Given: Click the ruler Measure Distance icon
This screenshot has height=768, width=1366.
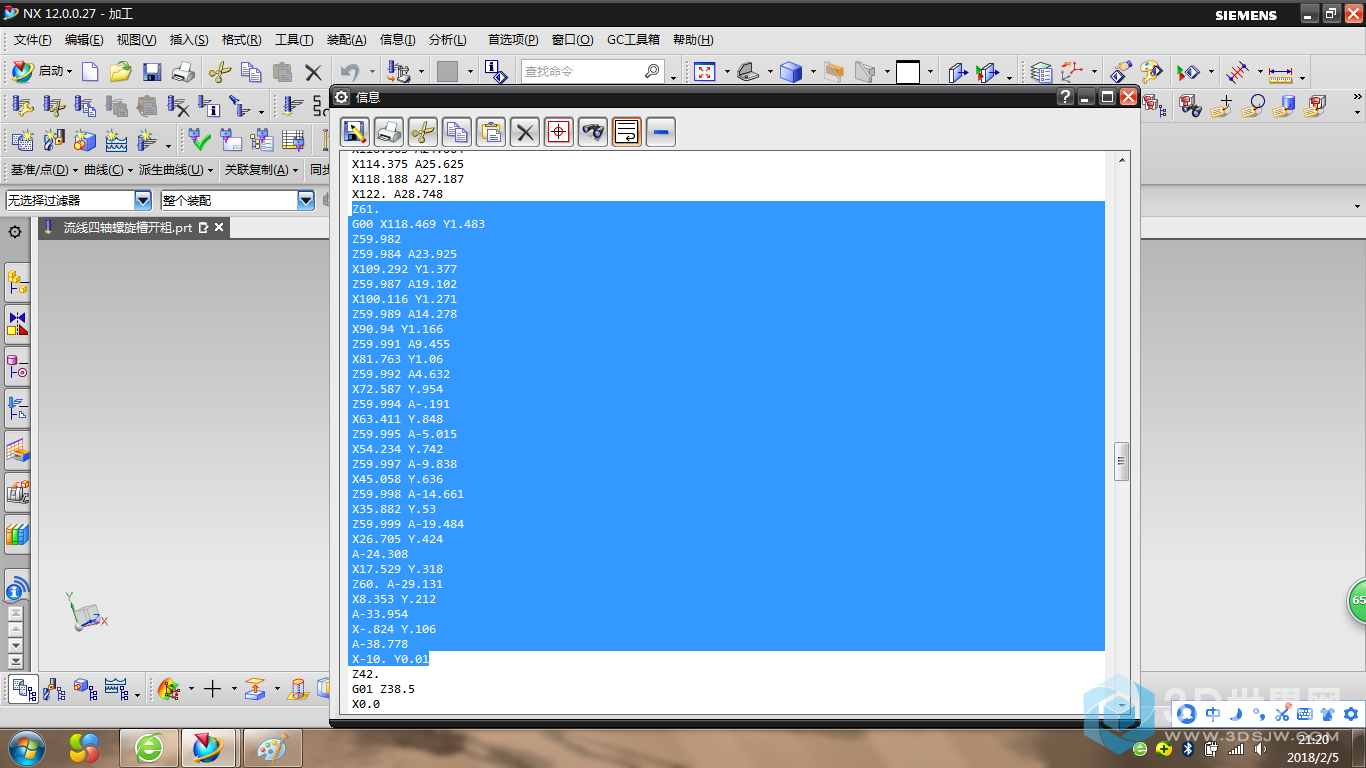Looking at the screenshot, I should [x=1281, y=72].
